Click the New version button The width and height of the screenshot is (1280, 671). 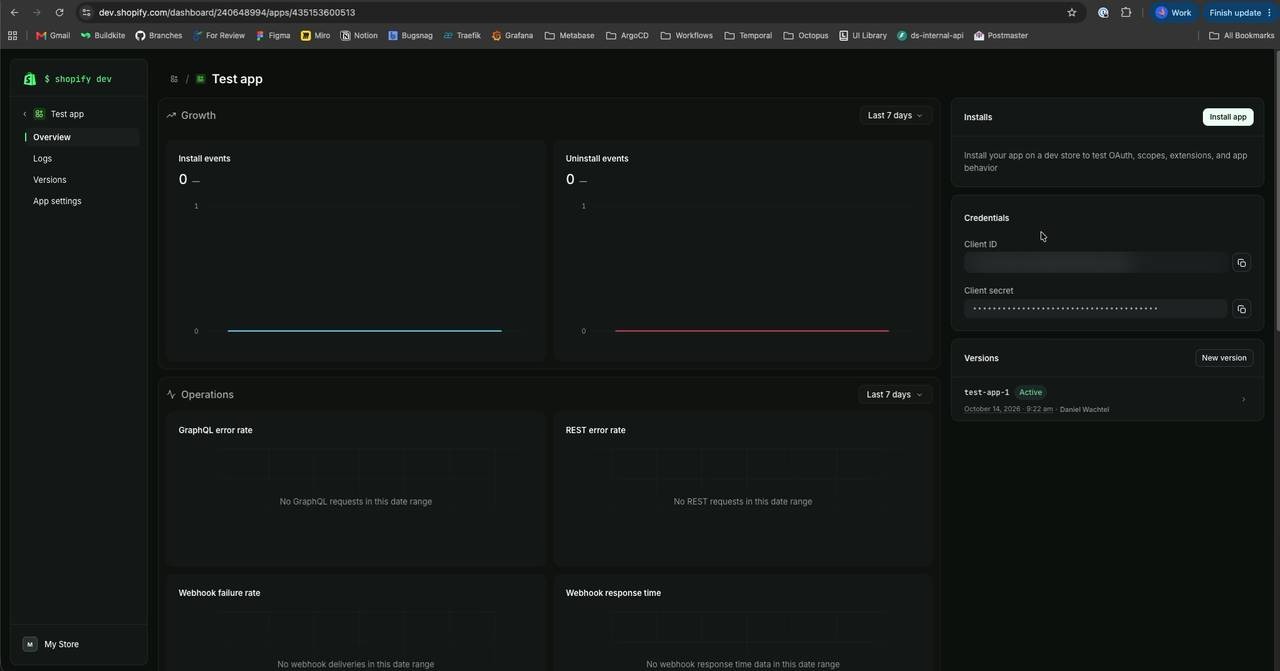1224,358
